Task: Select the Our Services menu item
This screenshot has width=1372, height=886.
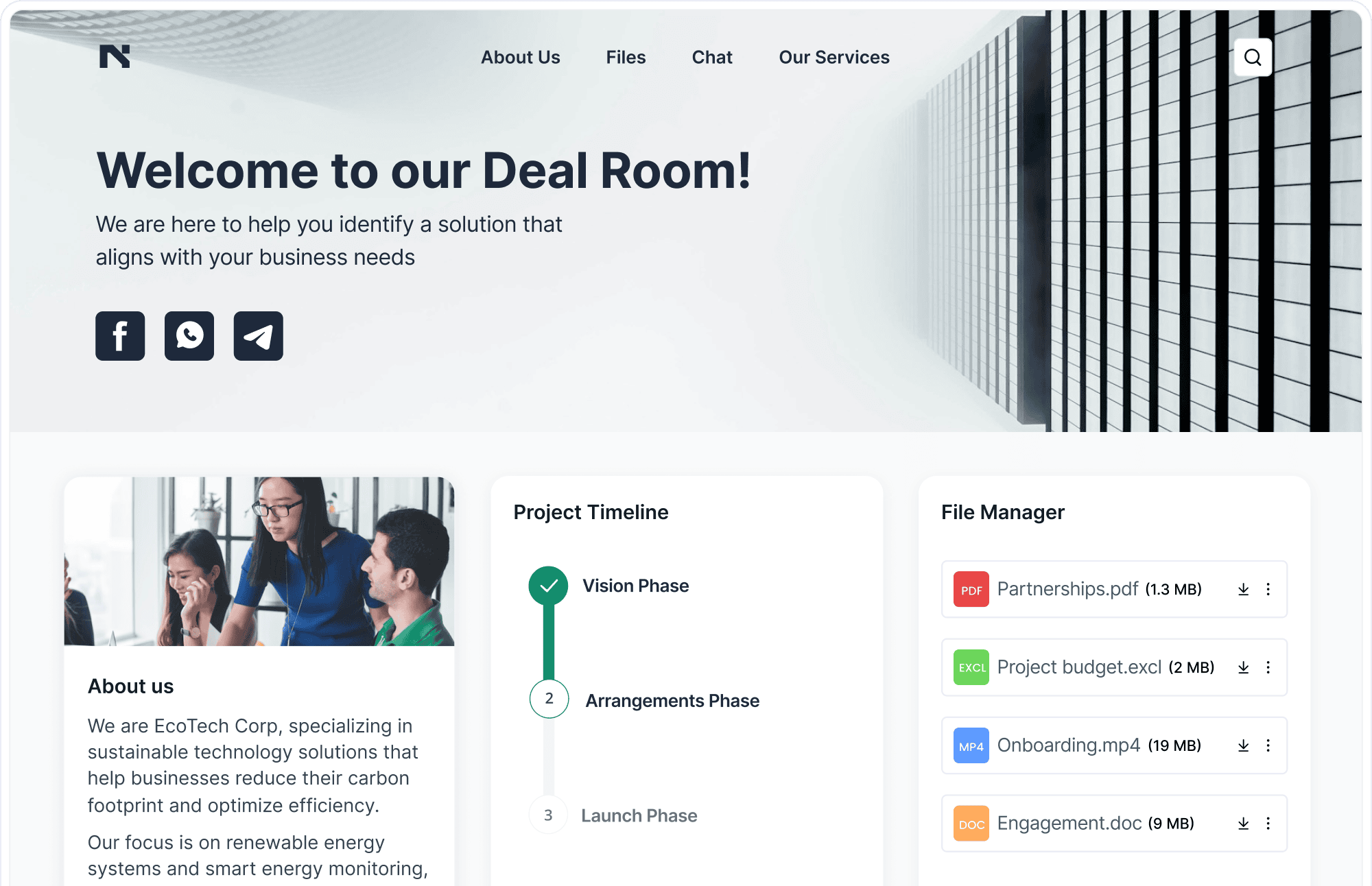Action: pyautogui.click(x=833, y=57)
